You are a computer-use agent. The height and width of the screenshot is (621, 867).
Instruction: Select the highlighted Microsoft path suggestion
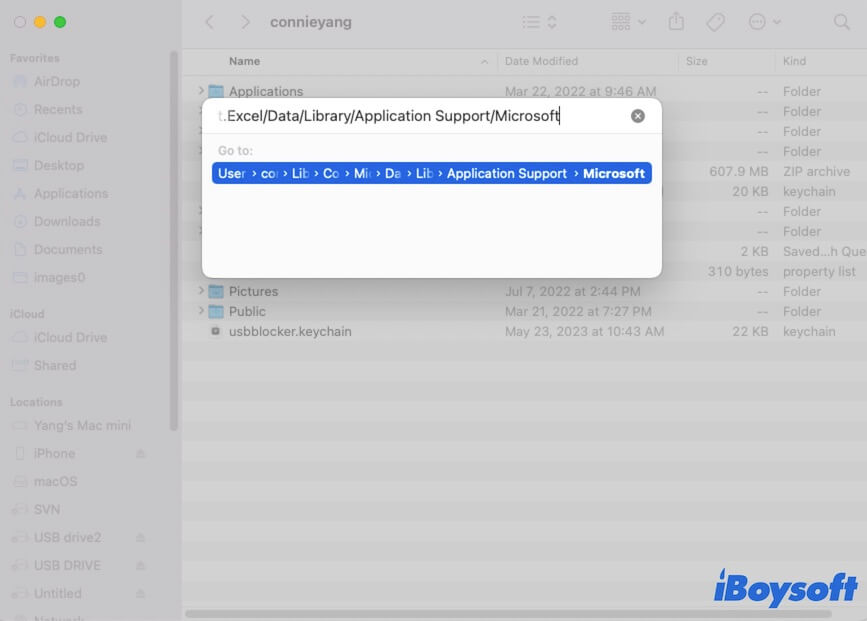[x=432, y=174]
